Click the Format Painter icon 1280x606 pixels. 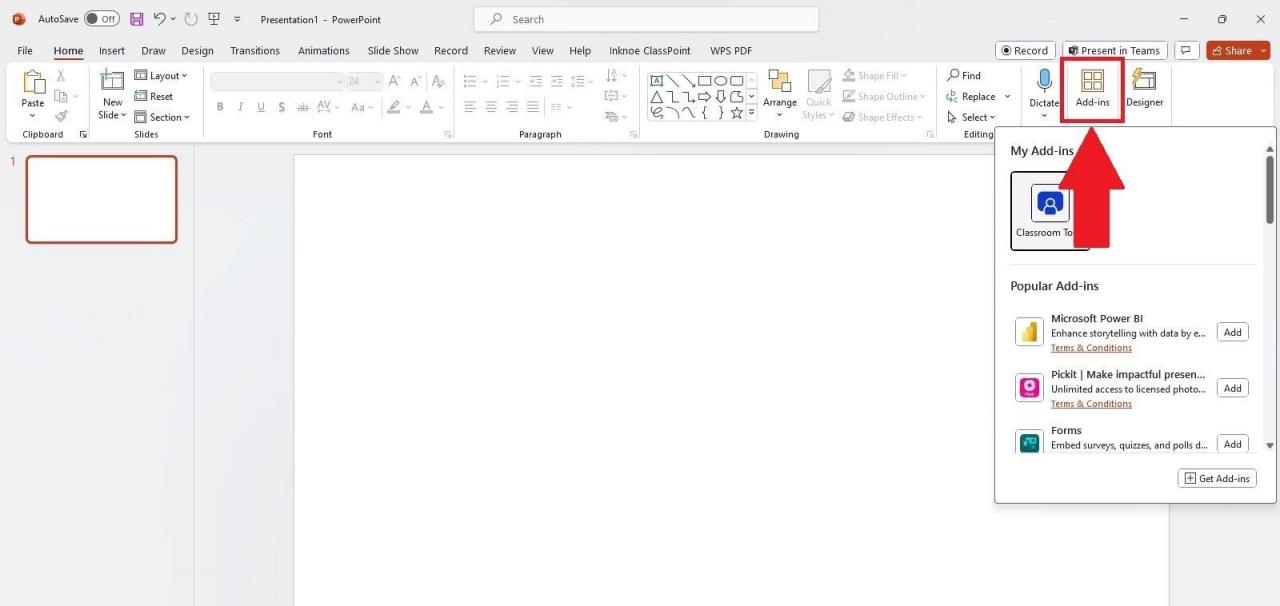tap(60, 116)
